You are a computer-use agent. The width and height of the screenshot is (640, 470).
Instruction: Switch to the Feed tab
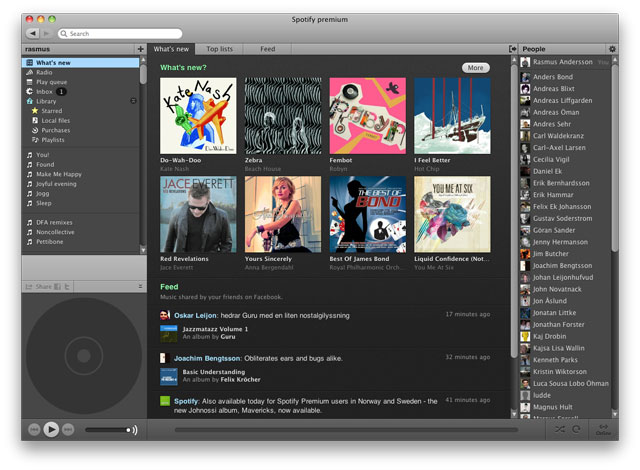pyautogui.click(x=267, y=49)
